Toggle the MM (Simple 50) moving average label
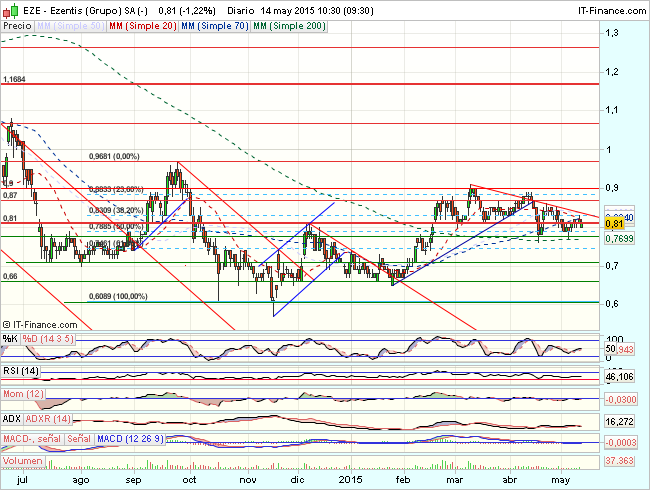Image resolution: width=650 pixels, height=490 pixels. coord(70,26)
